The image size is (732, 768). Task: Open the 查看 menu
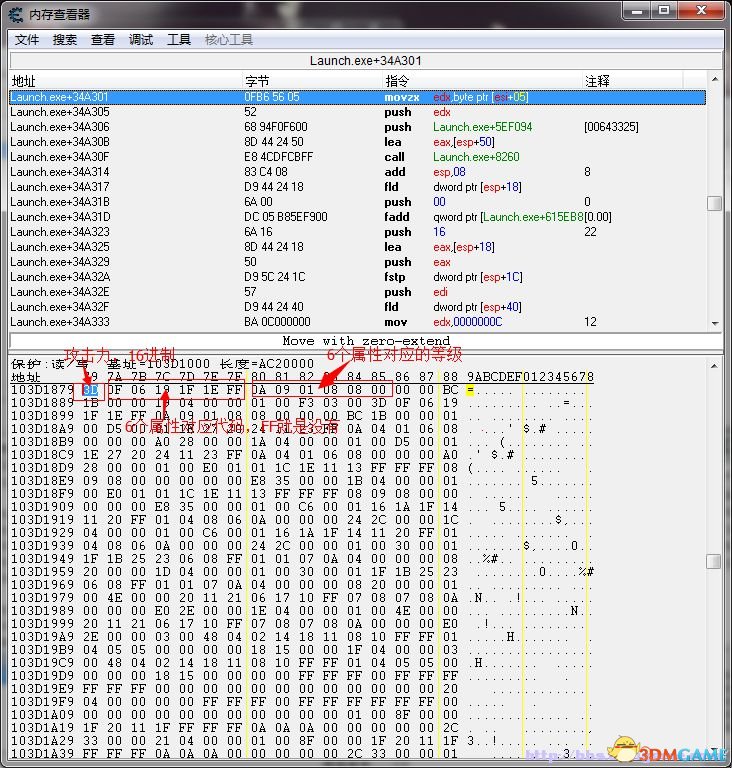[x=103, y=40]
